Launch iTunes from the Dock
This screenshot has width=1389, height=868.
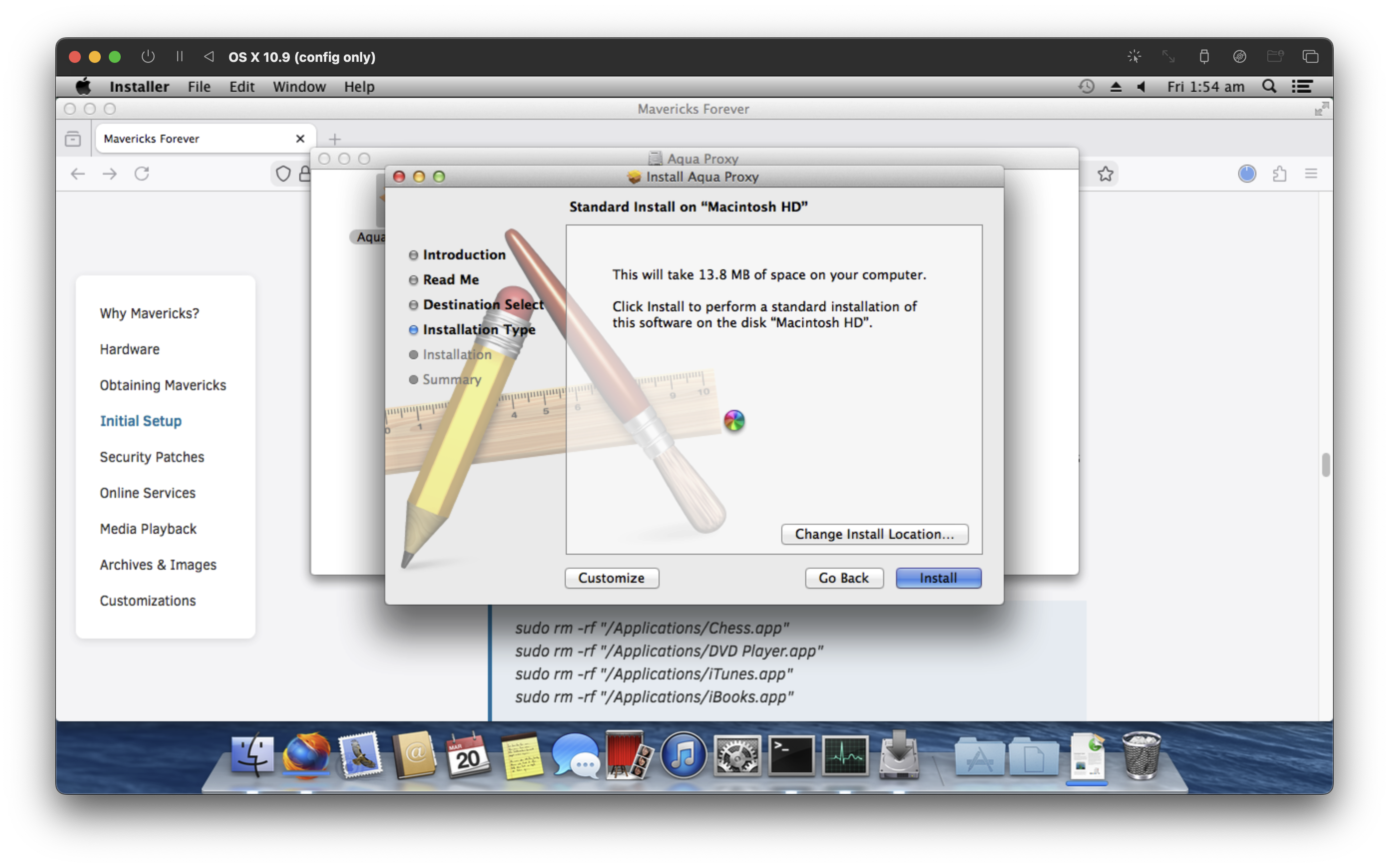pyautogui.click(x=683, y=755)
